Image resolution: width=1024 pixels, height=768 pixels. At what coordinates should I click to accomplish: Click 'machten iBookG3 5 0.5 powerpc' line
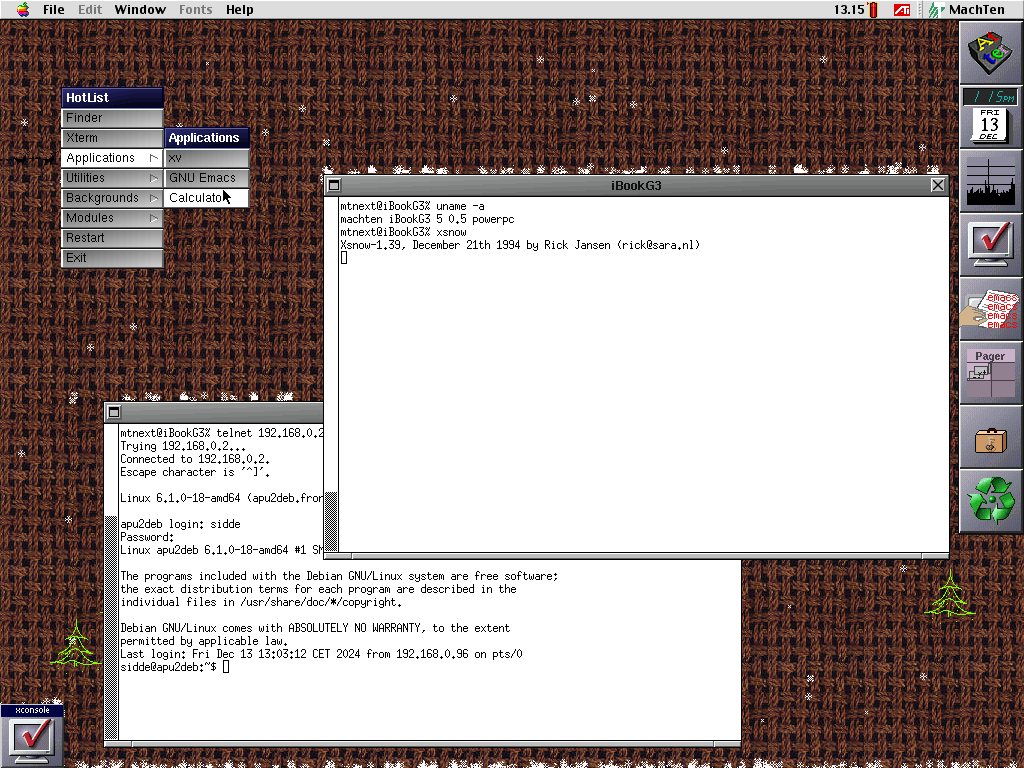click(427, 219)
